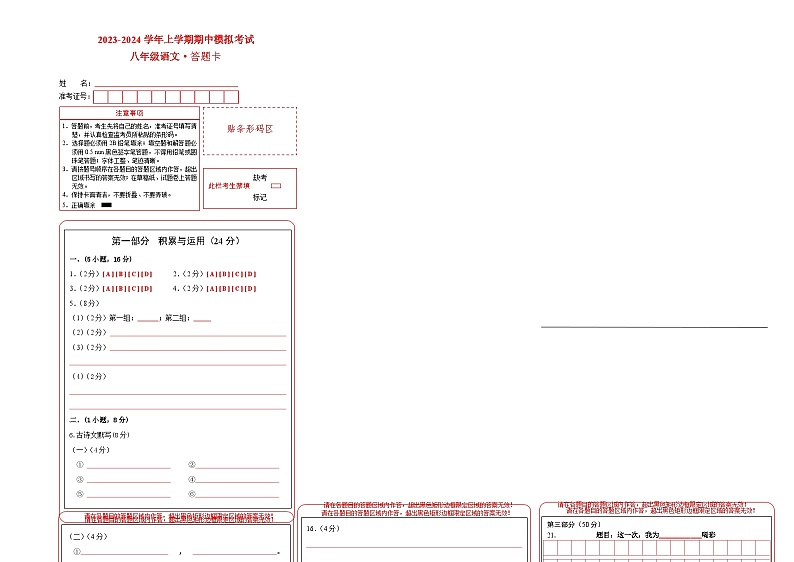794x562 pixels.
Task: Click the 贴条形码区 barcode area
Action: (250, 131)
